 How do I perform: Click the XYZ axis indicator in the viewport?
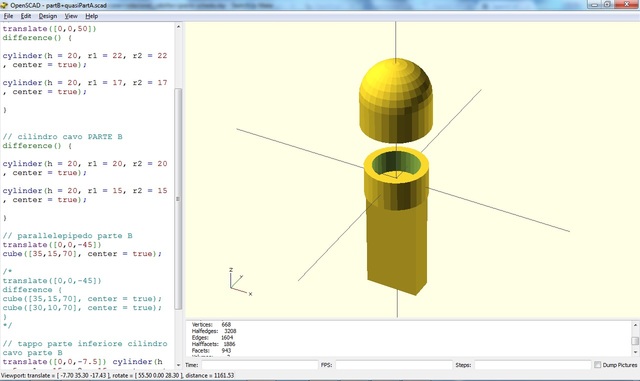coord(240,281)
